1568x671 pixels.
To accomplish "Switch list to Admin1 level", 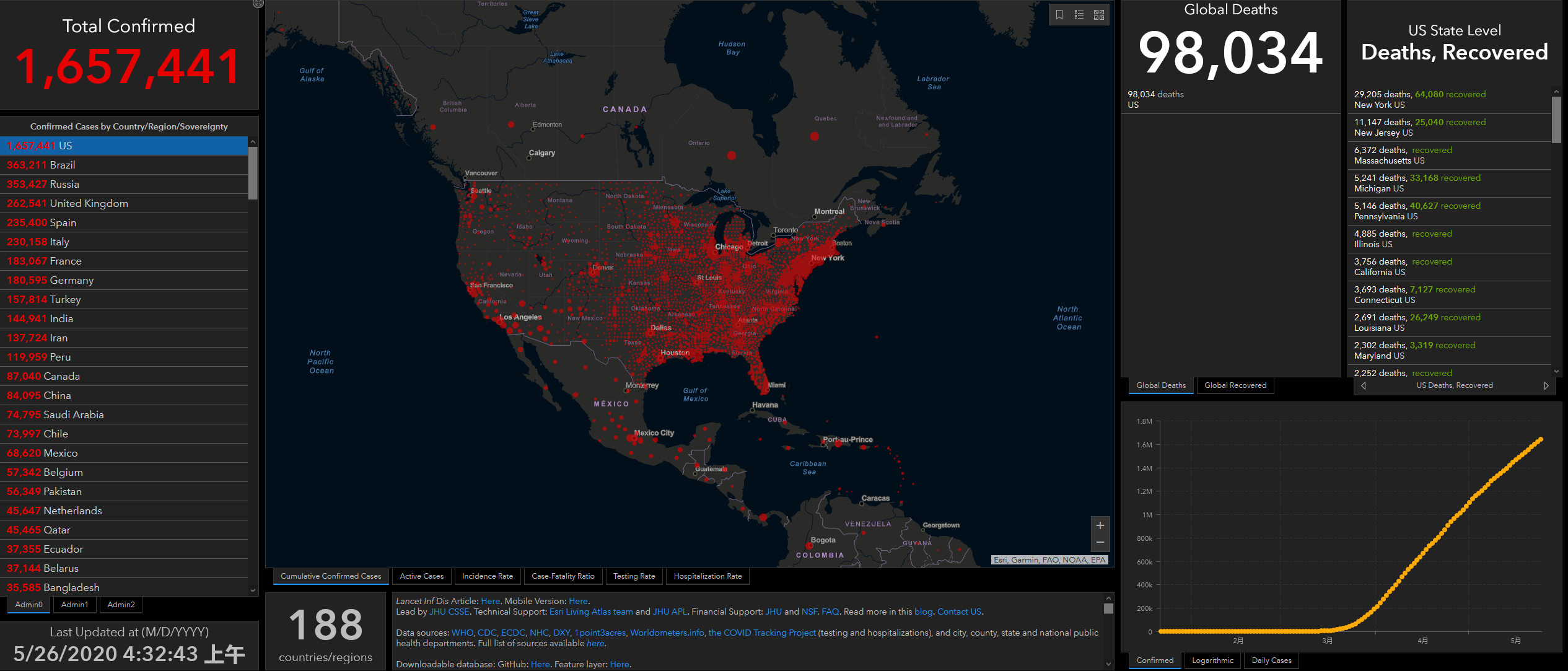I will (x=74, y=605).
